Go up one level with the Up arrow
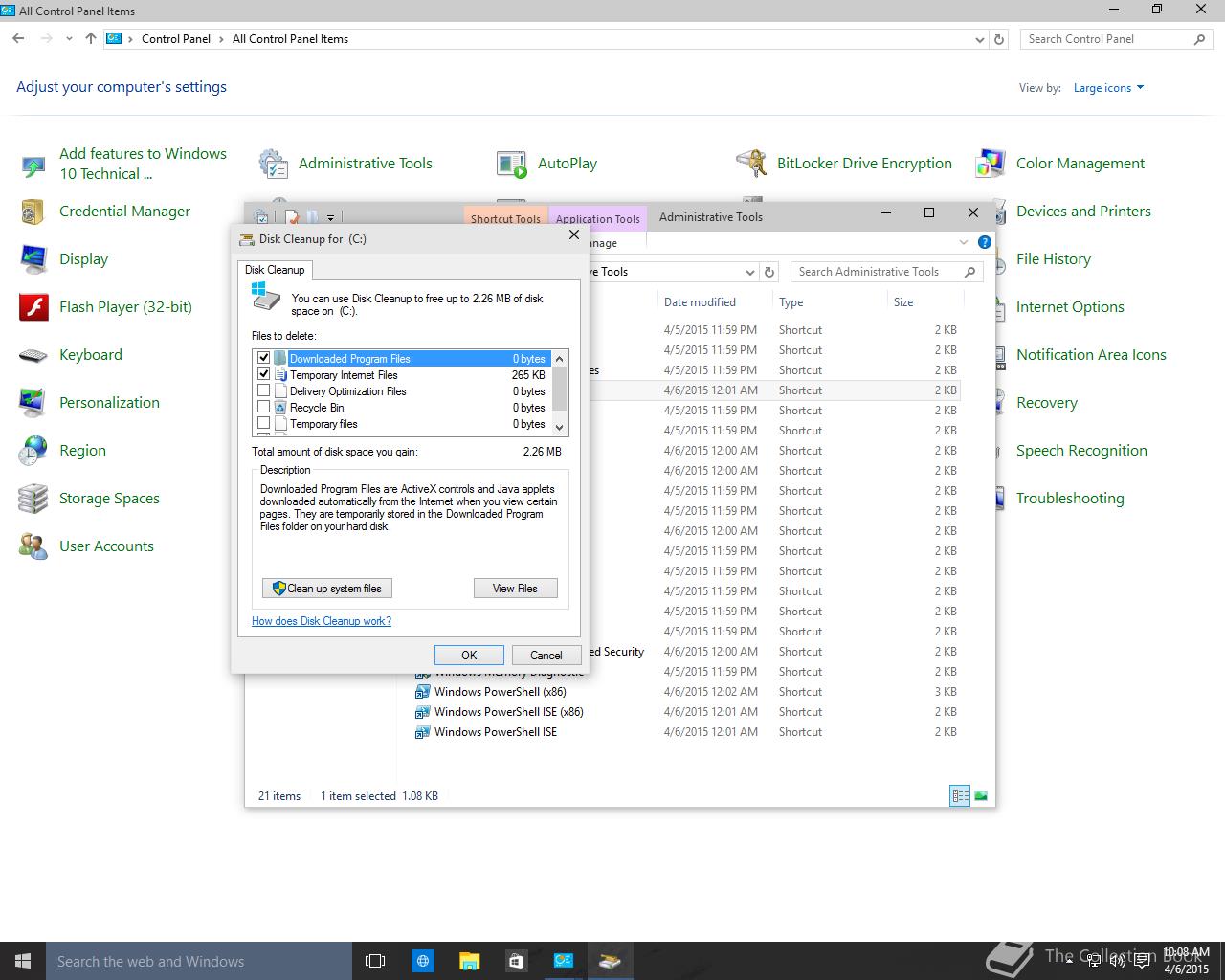This screenshot has height=980, width=1225. [x=91, y=39]
